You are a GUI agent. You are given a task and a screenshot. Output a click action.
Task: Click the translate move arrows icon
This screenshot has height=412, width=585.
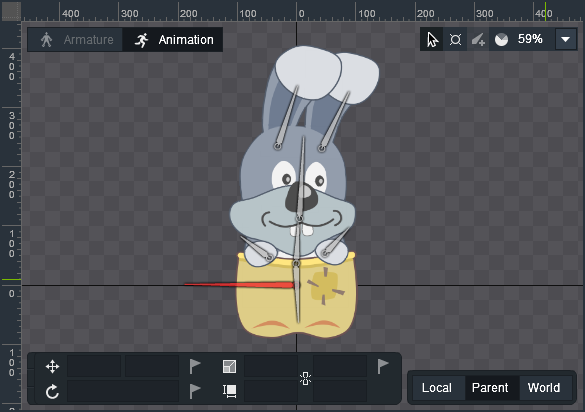click(52, 366)
